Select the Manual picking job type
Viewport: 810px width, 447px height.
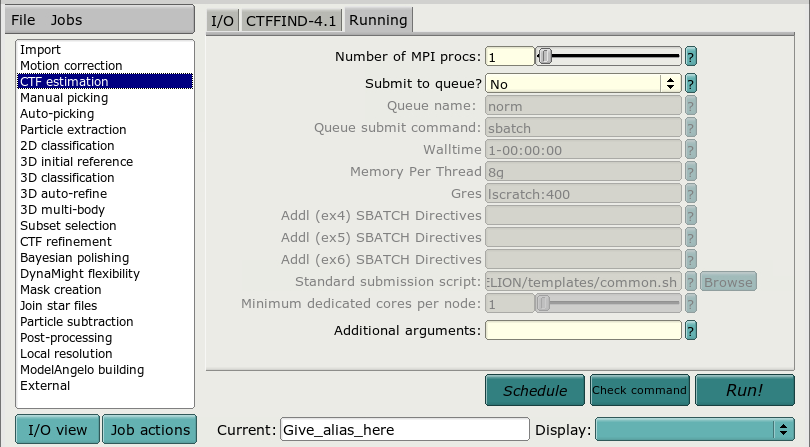click(105, 98)
